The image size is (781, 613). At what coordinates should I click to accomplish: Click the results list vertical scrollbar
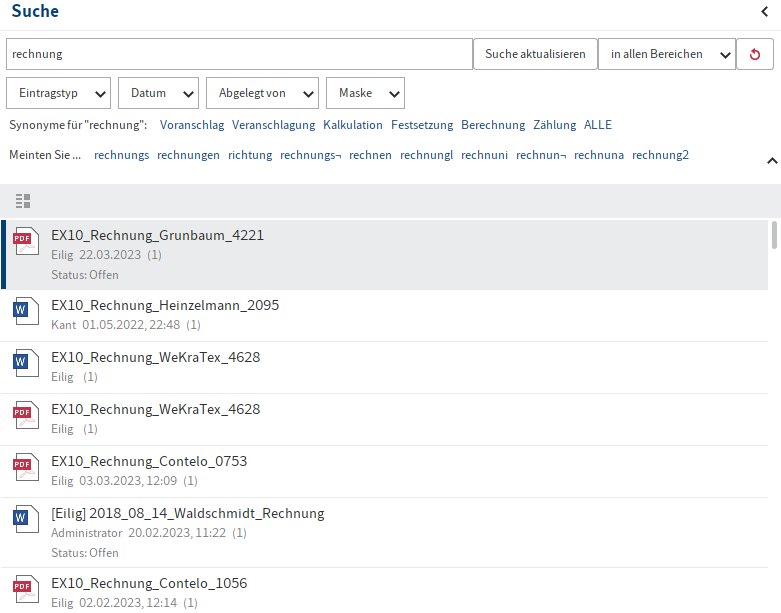click(x=774, y=235)
